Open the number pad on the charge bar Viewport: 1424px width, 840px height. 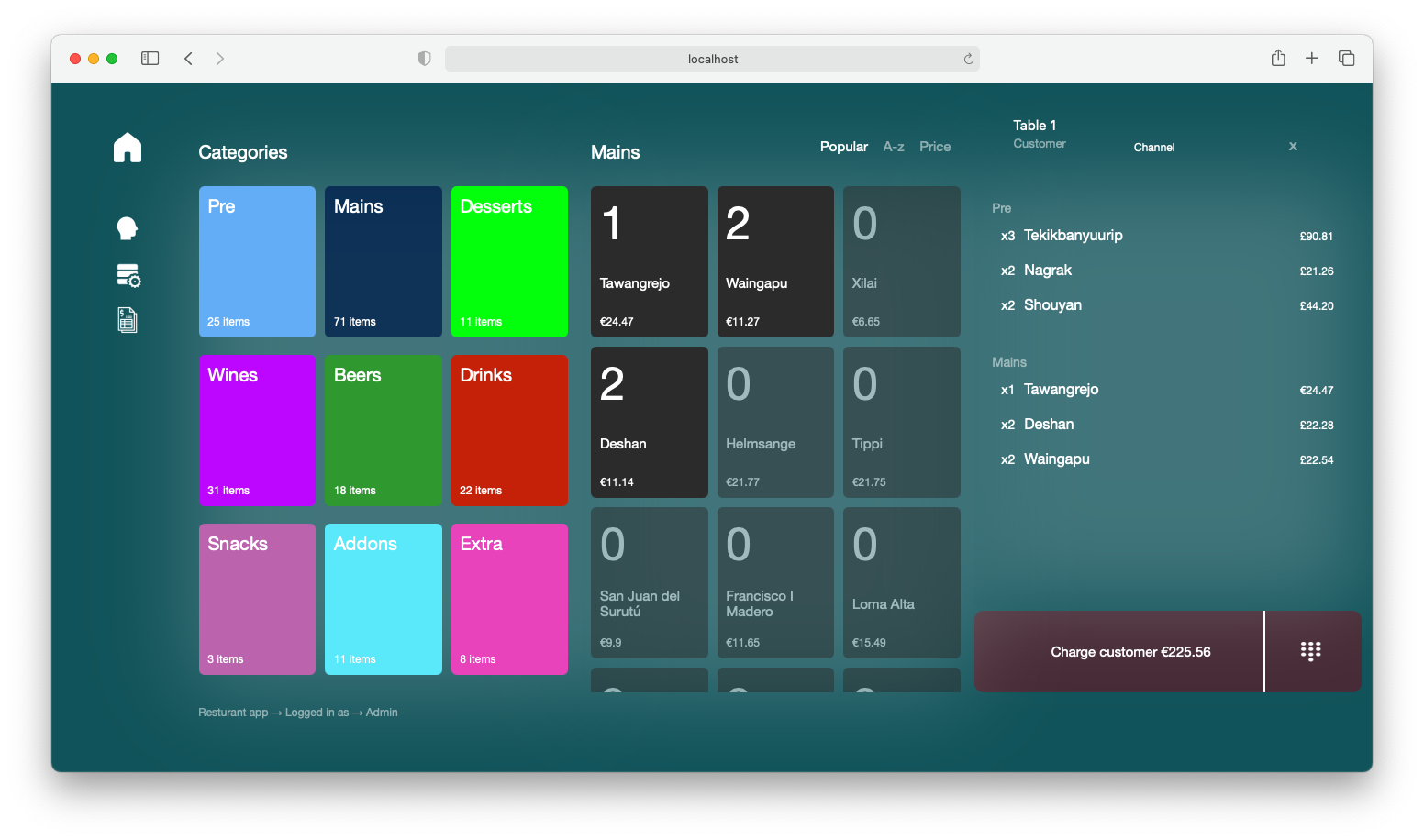click(x=1311, y=651)
